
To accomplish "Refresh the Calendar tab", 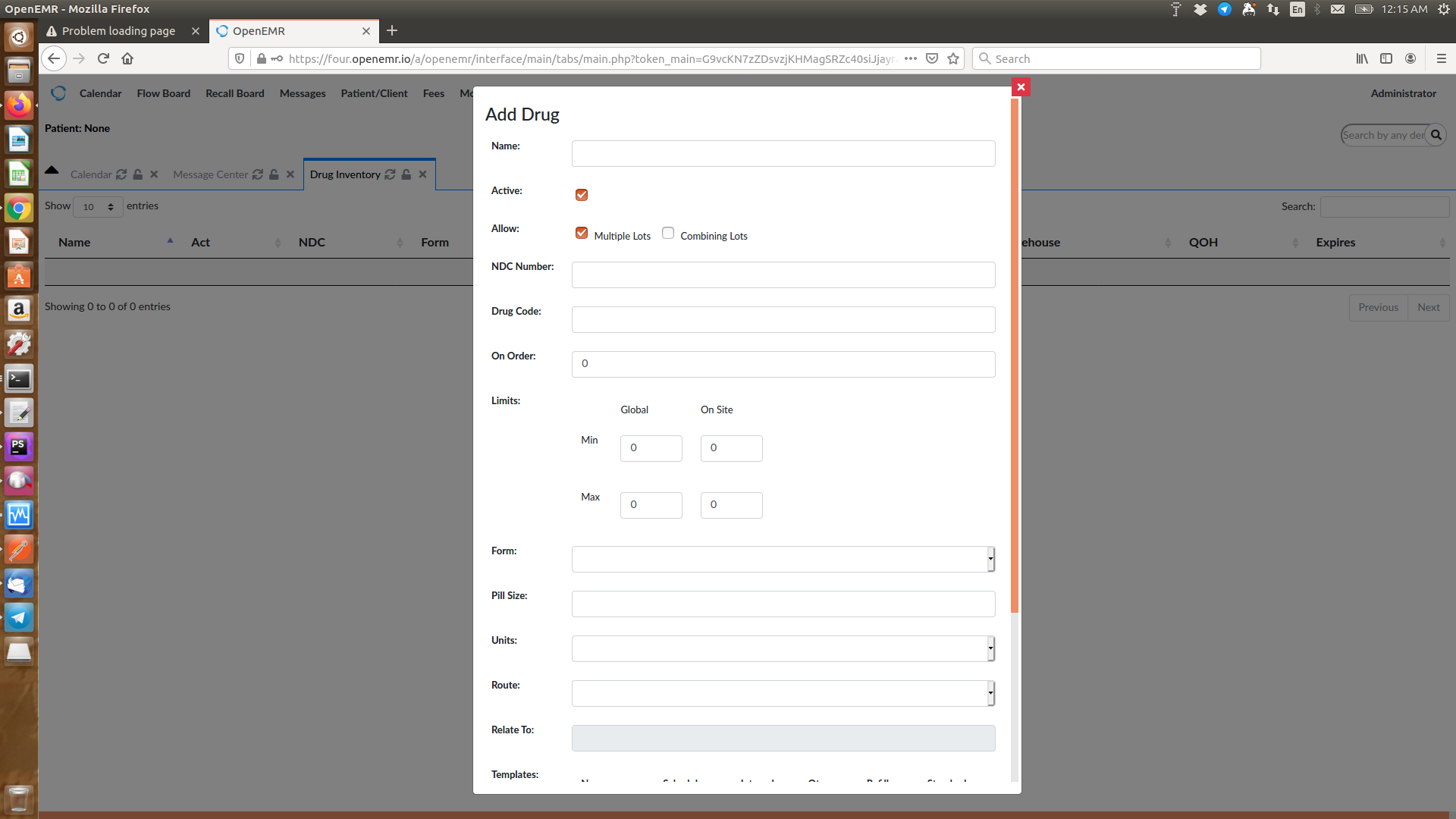I will point(121,174).
